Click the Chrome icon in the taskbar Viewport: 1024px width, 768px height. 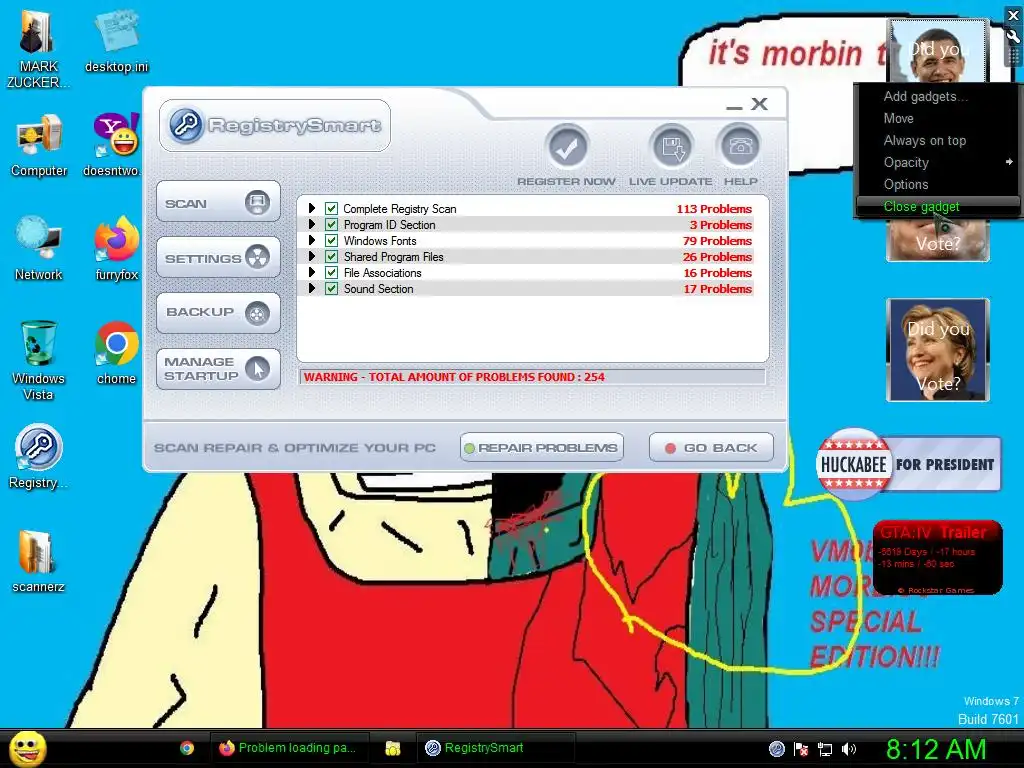[x=187, y=748]
